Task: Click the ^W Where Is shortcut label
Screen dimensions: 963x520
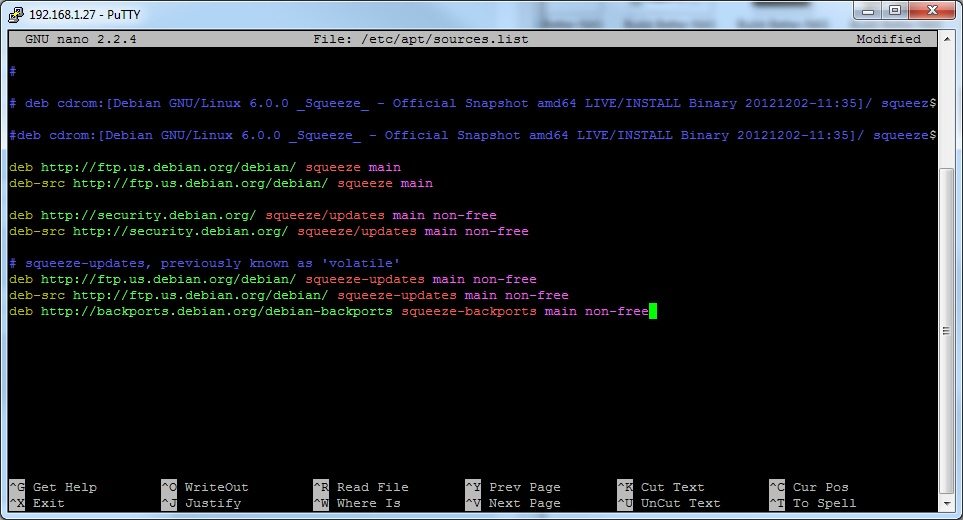Action: (x=357, y=503)
